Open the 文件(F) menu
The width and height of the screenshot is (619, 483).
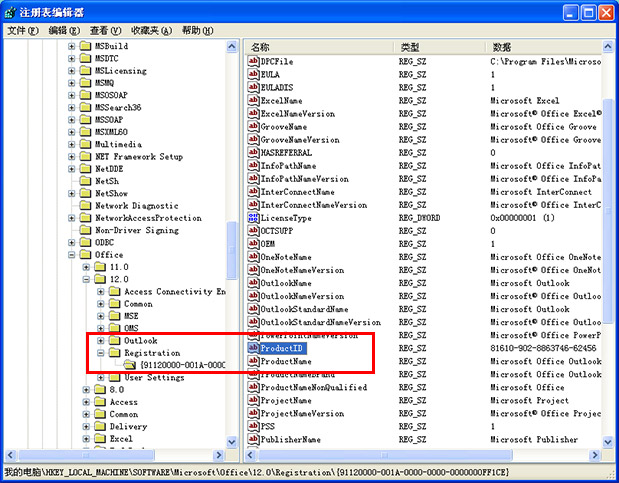[23, 30]
